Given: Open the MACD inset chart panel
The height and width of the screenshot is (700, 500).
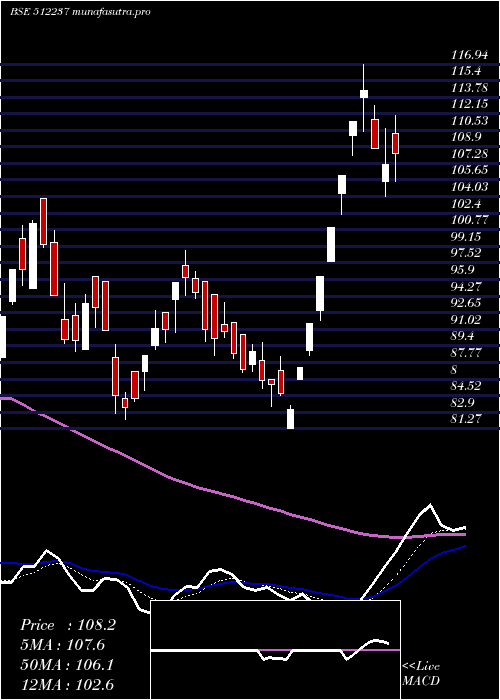Looking at the screenshot, I should pos(275,650).
